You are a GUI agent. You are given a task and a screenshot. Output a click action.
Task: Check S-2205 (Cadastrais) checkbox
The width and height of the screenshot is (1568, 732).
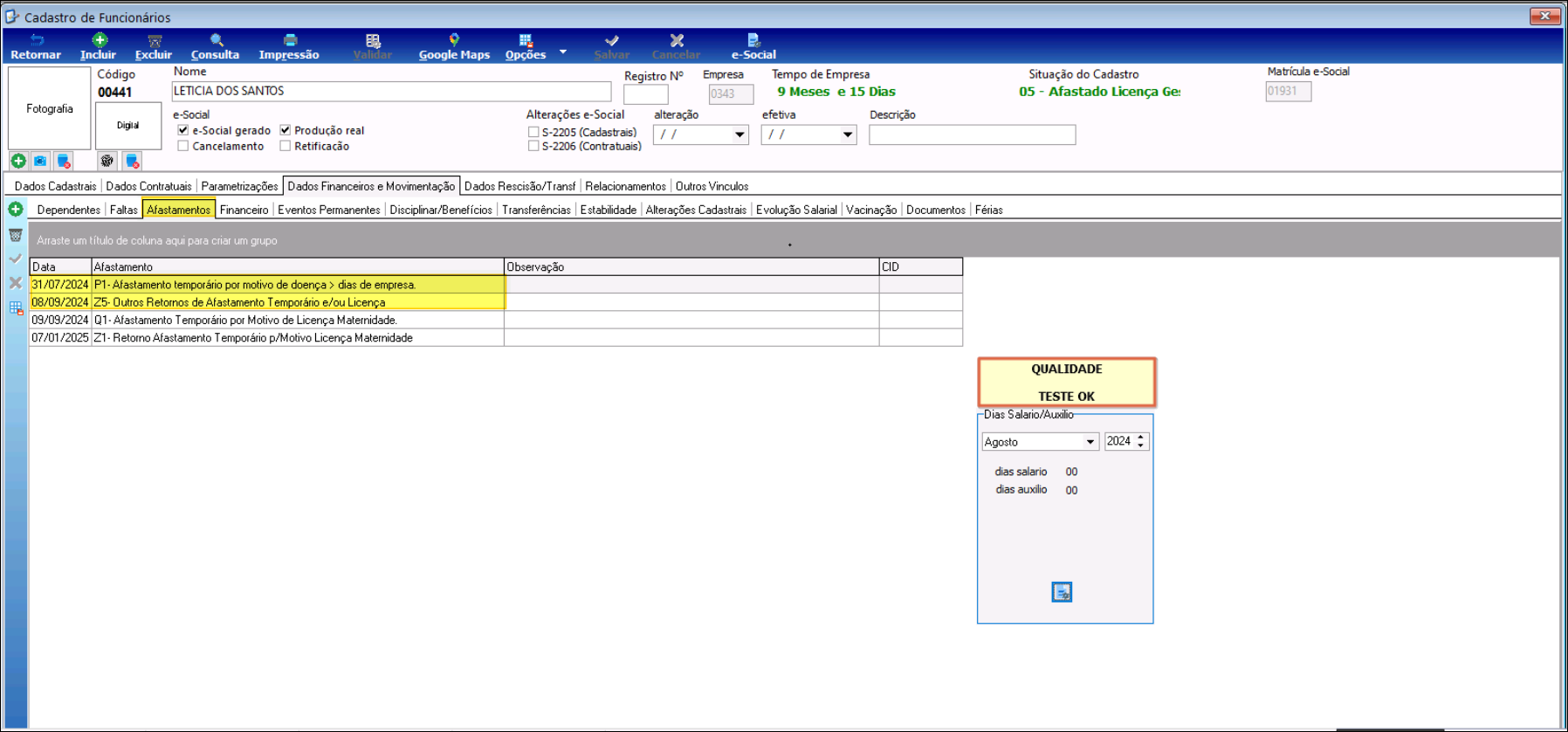pos(533,132)
